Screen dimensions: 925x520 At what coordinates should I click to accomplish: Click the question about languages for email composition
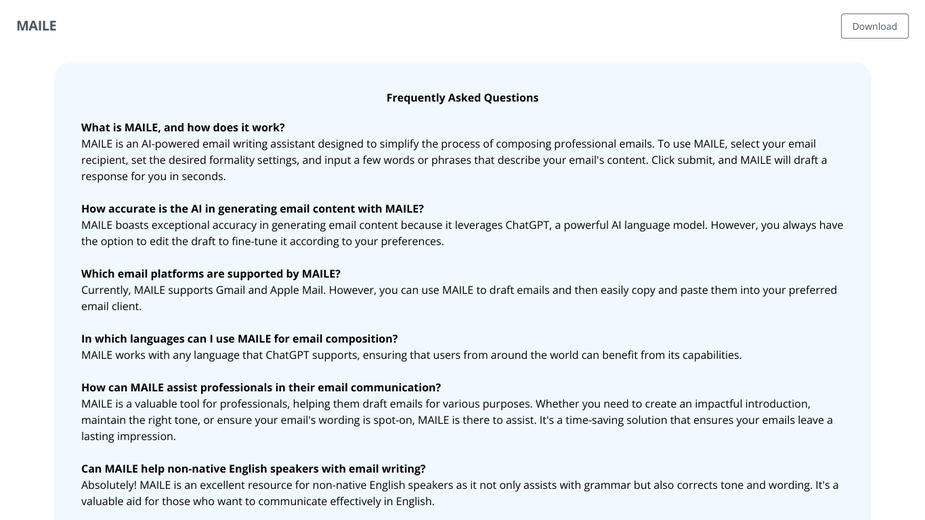(240, 339)
